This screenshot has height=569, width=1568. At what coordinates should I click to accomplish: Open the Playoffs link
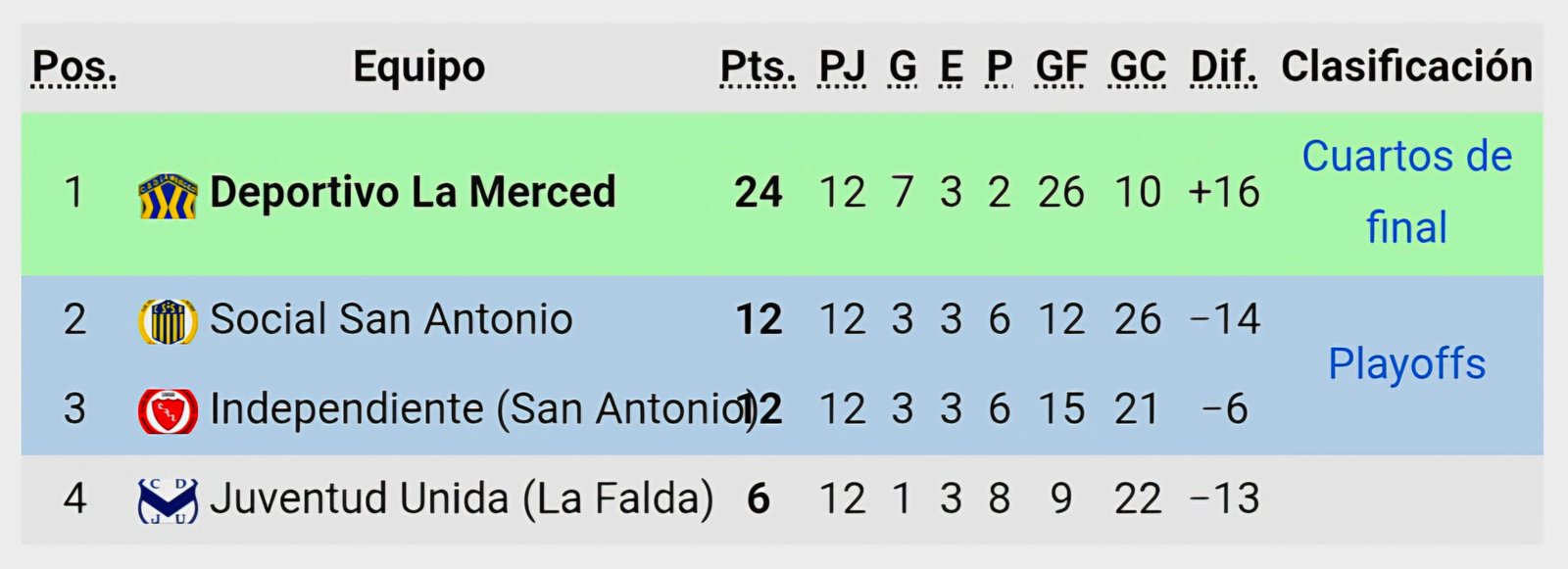click(1406, 364)
